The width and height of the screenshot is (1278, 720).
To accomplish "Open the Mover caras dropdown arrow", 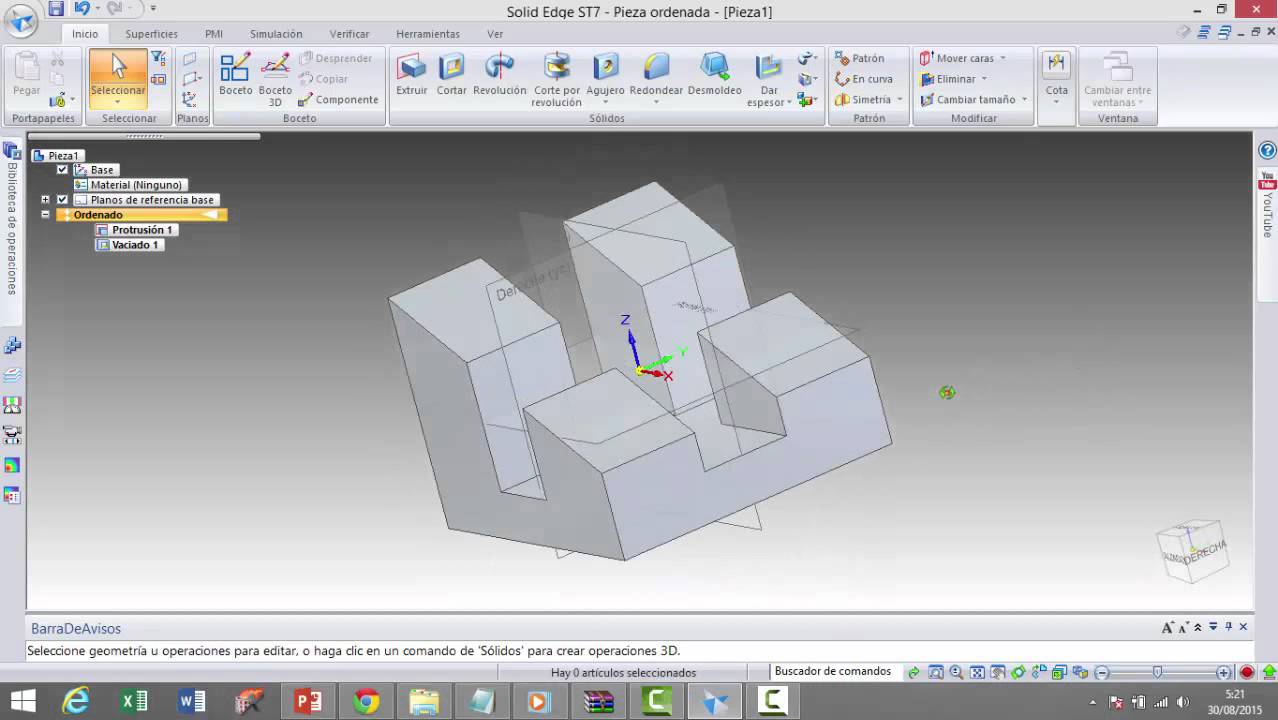I will 1003,58.
